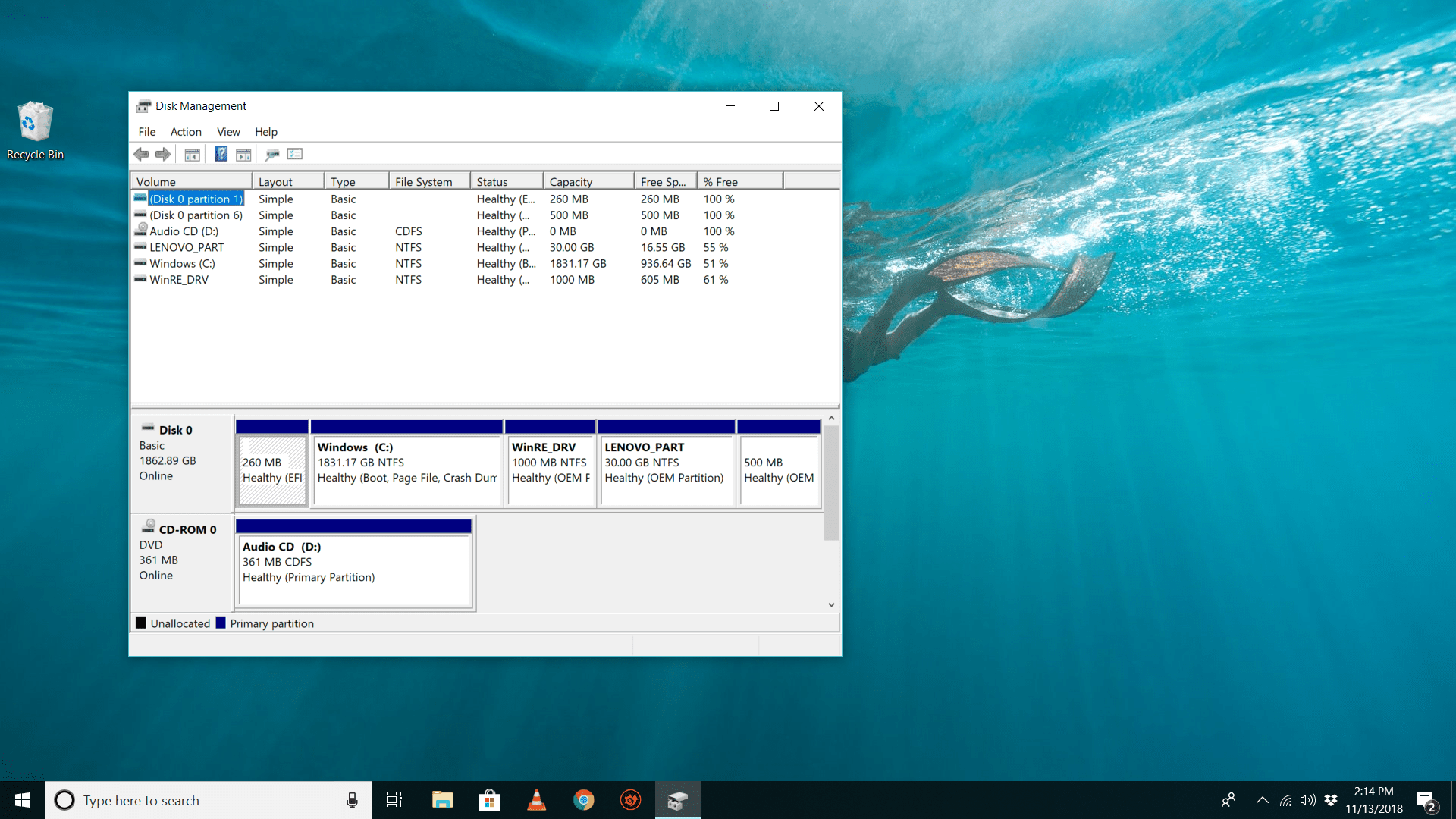1456x819 pixels.
Task: Click Show/Hide Action Pane toolbar icon
Action: pyautogui.click(x=243, y=155)
